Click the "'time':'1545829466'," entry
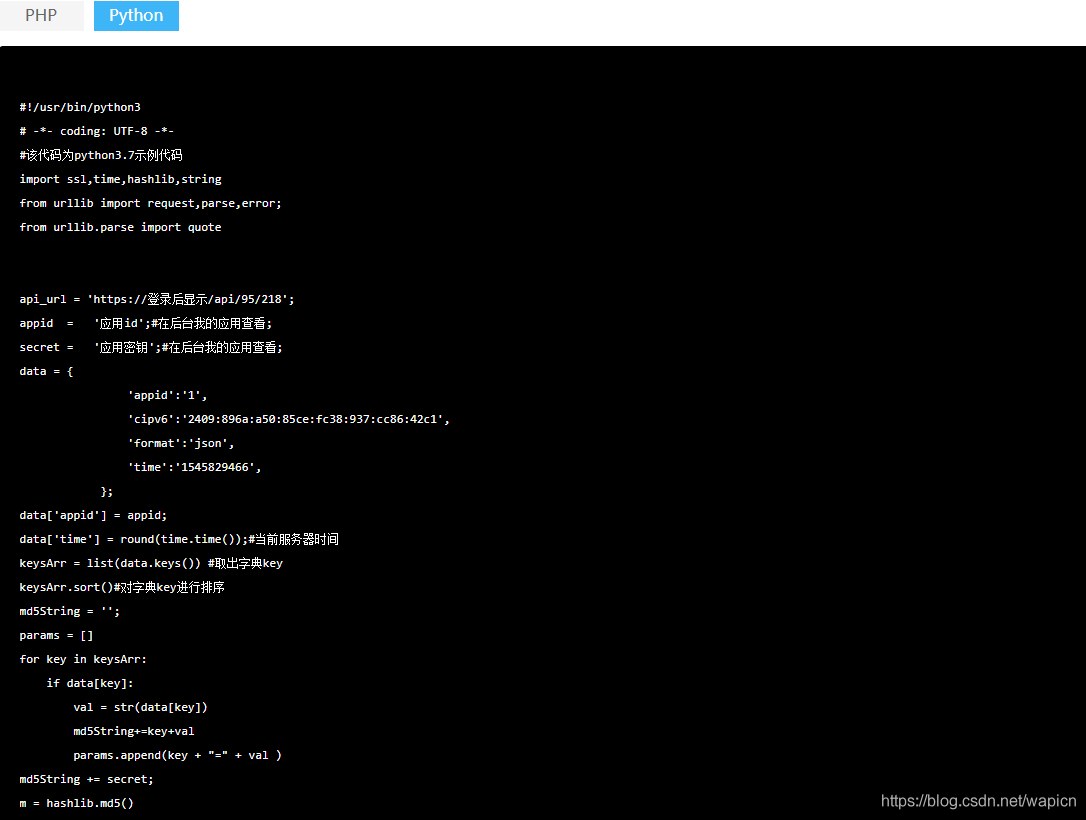Image resolution: width=1086 pixels, height=820 pixels. (195, 467)
